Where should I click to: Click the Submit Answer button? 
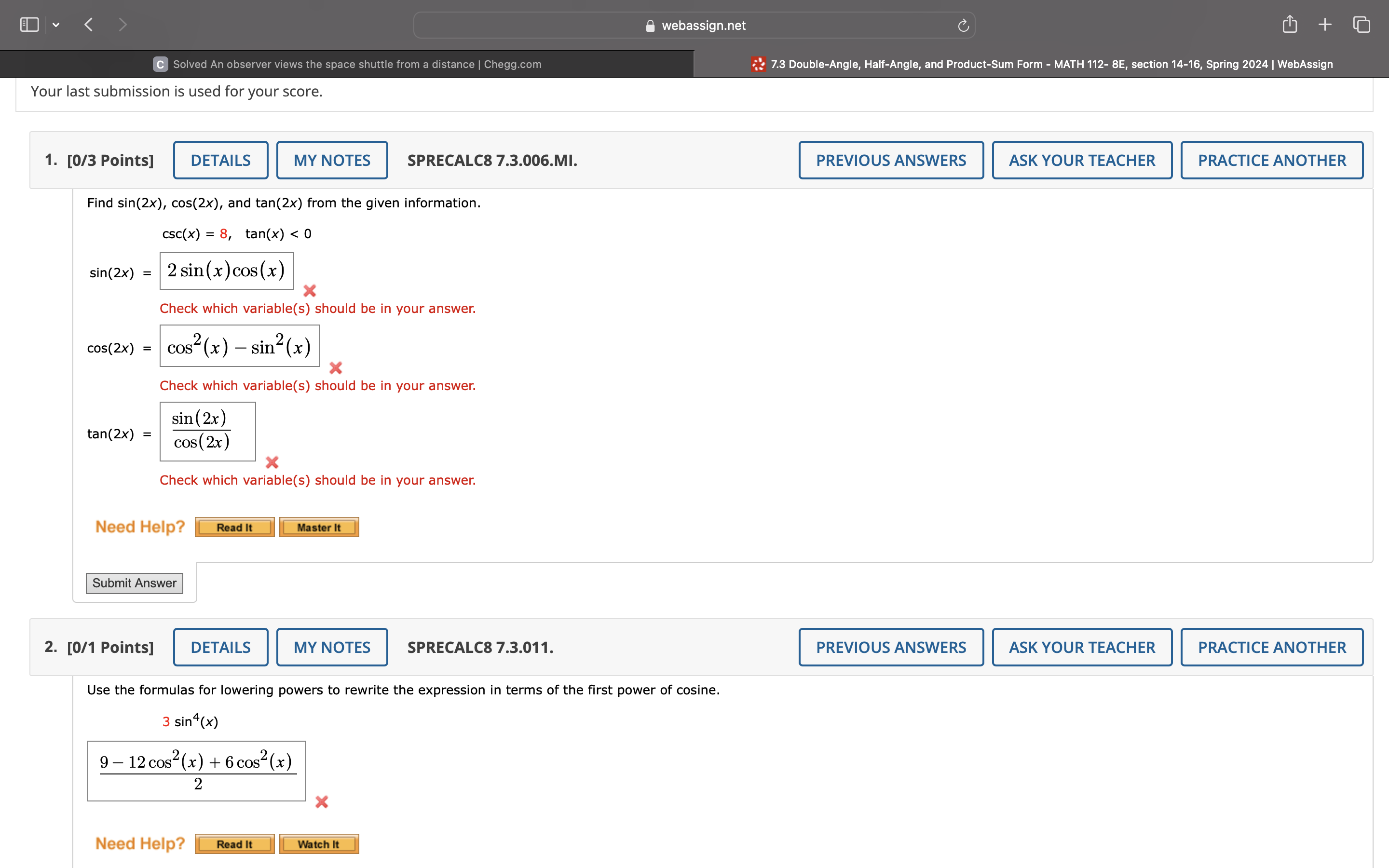134,583
